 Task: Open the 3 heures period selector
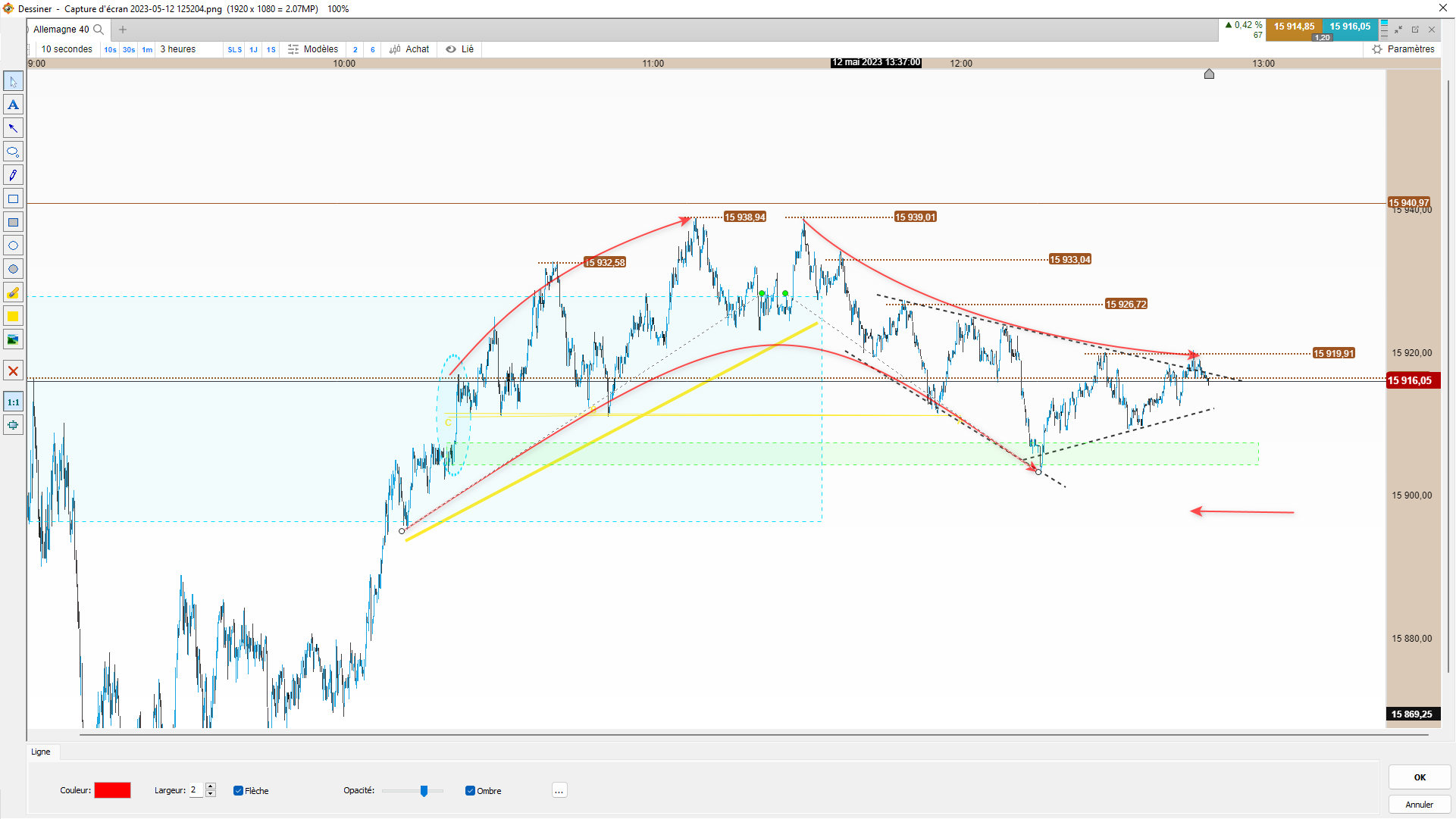[178, 49]
